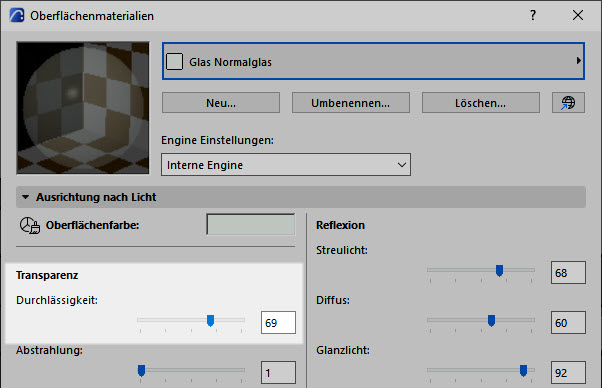Click the Archicad app icon in title bar

(x=17, y=16)
